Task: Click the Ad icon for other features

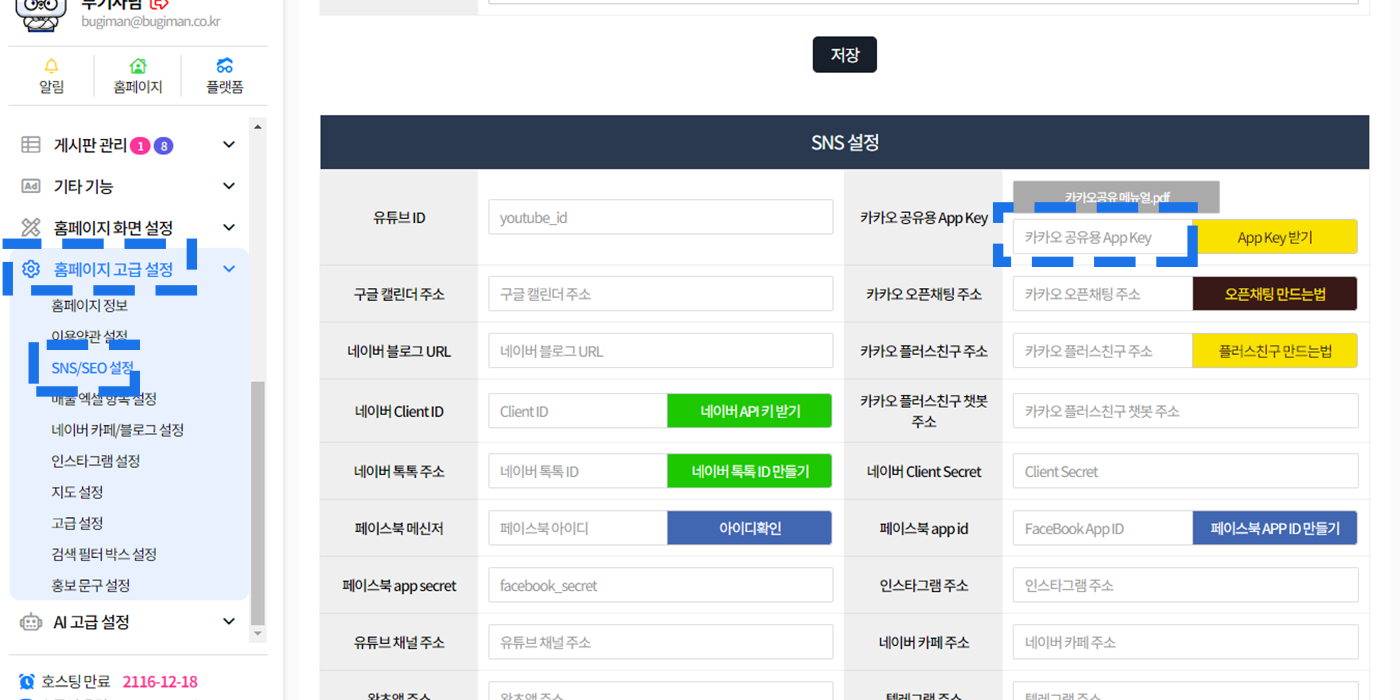Action: tap(31, 186)
